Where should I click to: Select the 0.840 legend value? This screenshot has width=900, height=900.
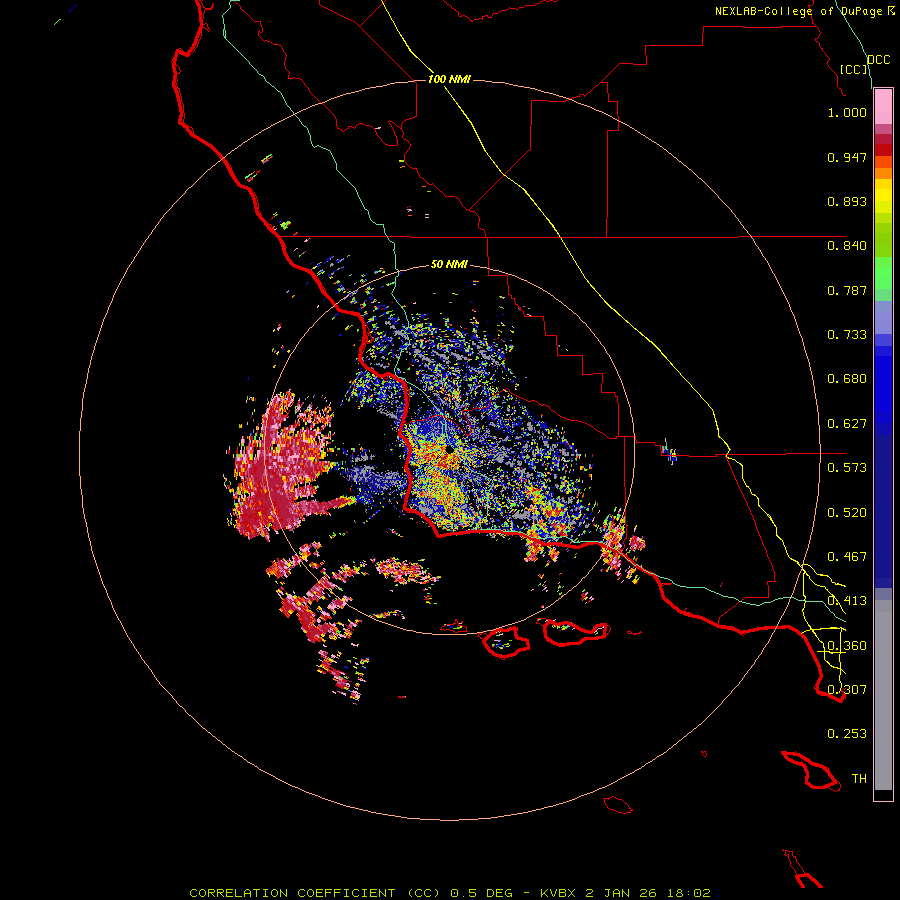[847, 246]
